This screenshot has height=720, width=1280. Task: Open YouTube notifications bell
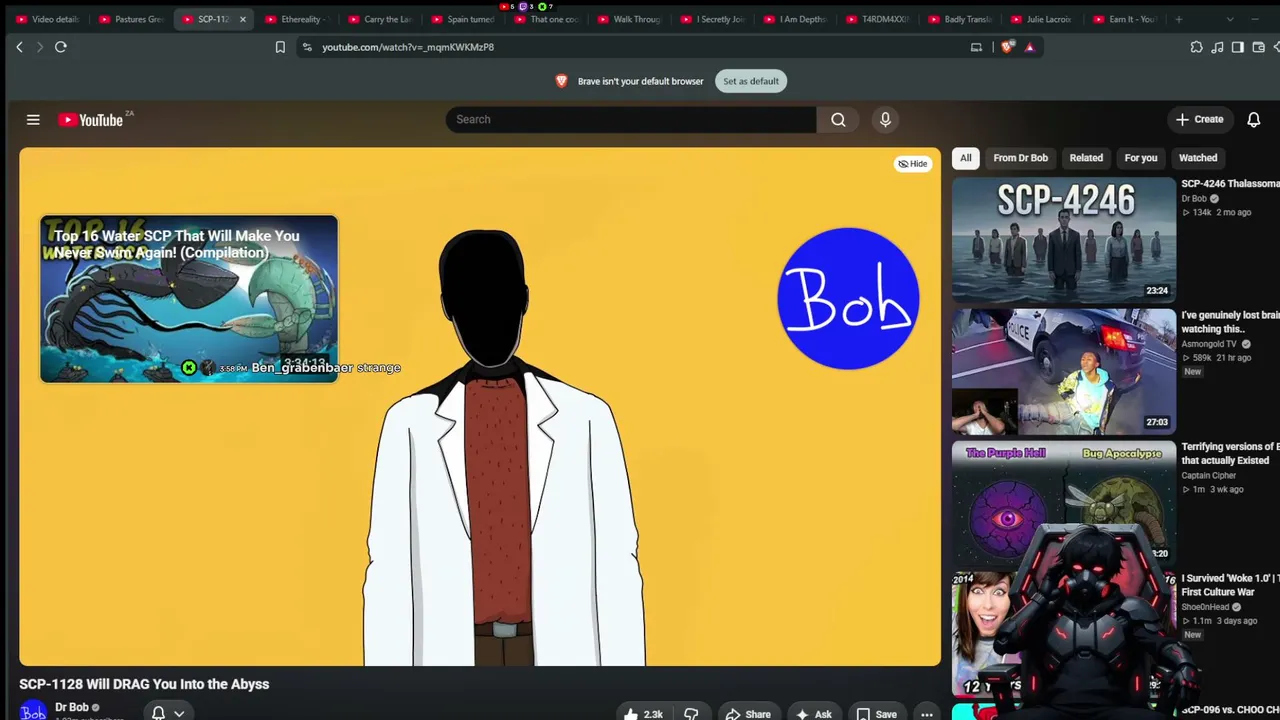tap(1253, 120)
